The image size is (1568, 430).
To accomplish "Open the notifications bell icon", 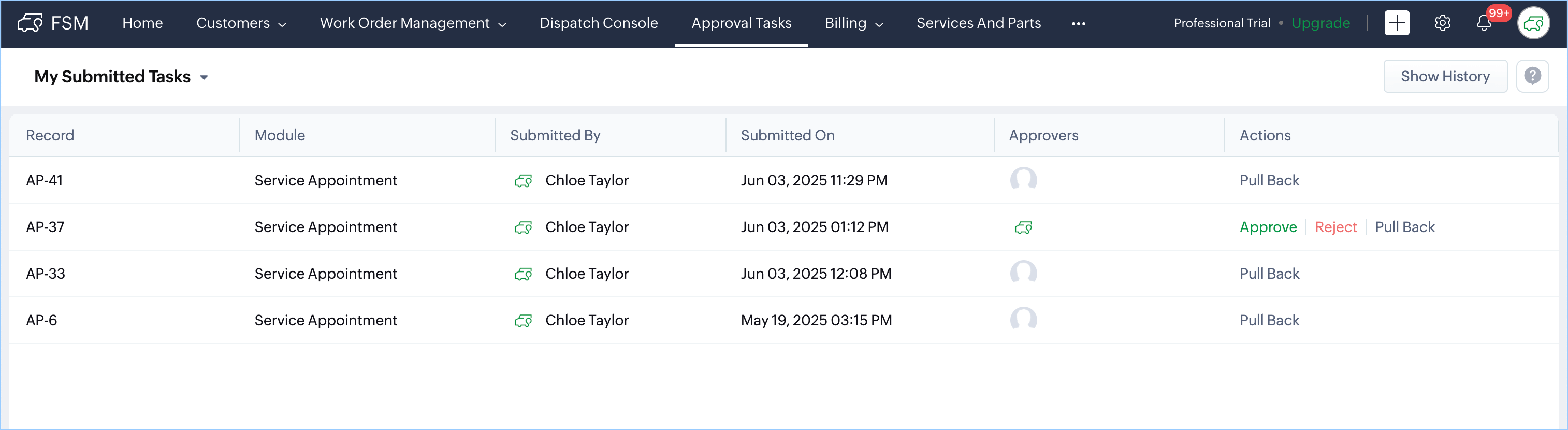I will click(x=1484, y=23).
